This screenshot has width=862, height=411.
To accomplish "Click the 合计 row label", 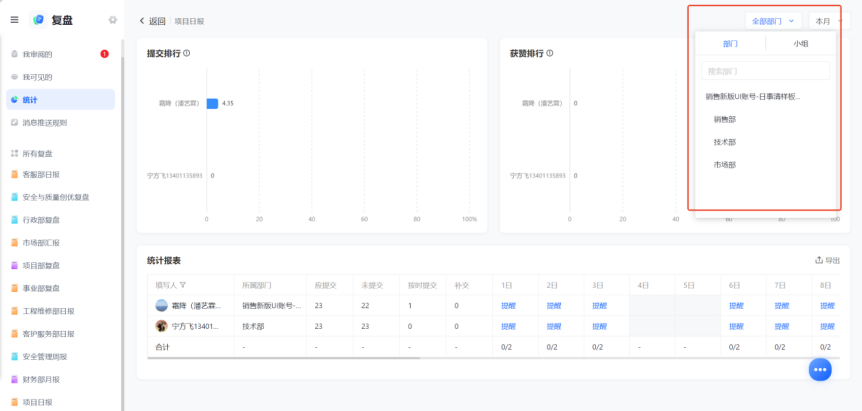I will click(x=162, y=347).
